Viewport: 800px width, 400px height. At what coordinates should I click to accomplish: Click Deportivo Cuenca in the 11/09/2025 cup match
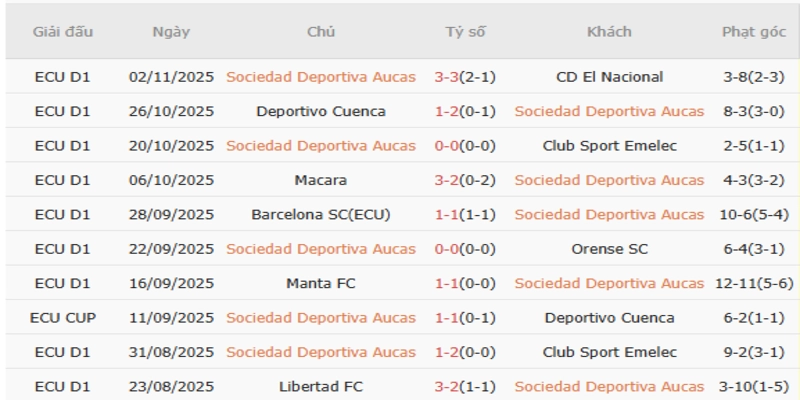[609, 318]
